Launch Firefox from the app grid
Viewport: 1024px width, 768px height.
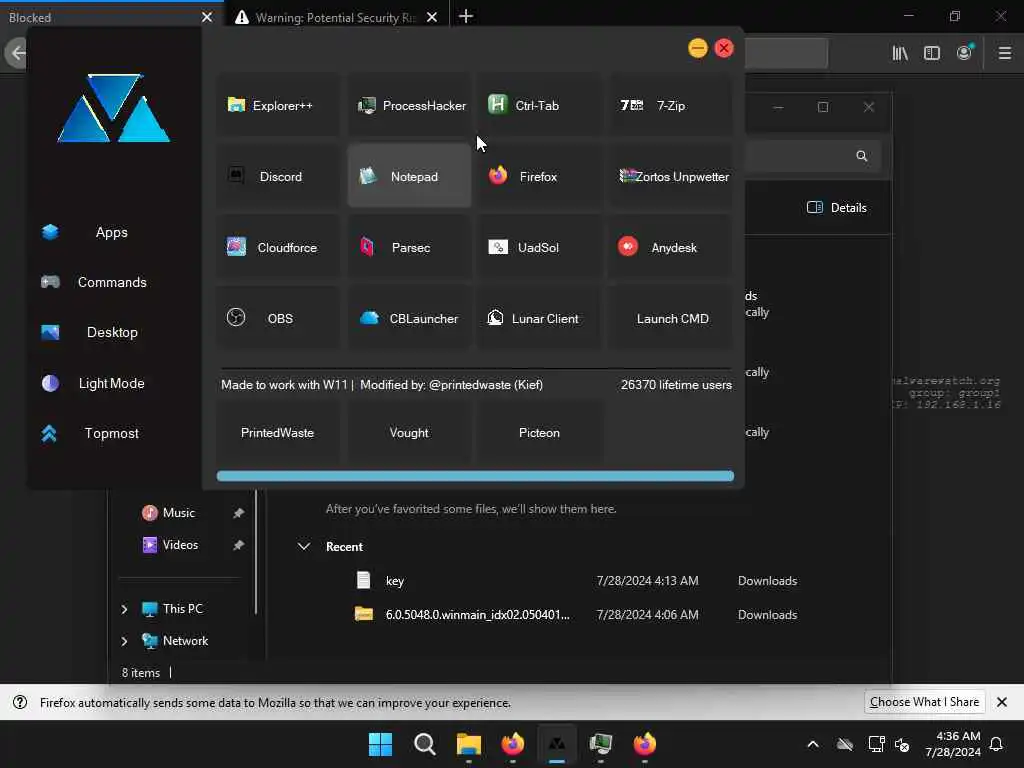(539, 176)
